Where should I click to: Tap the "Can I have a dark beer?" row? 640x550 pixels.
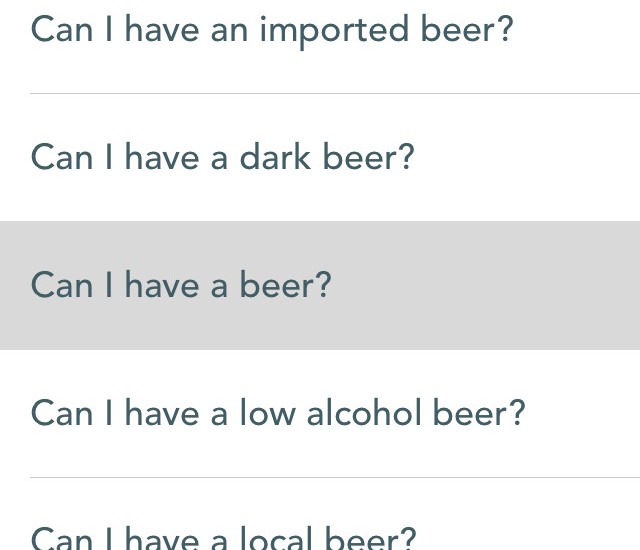tap(222, 158)
